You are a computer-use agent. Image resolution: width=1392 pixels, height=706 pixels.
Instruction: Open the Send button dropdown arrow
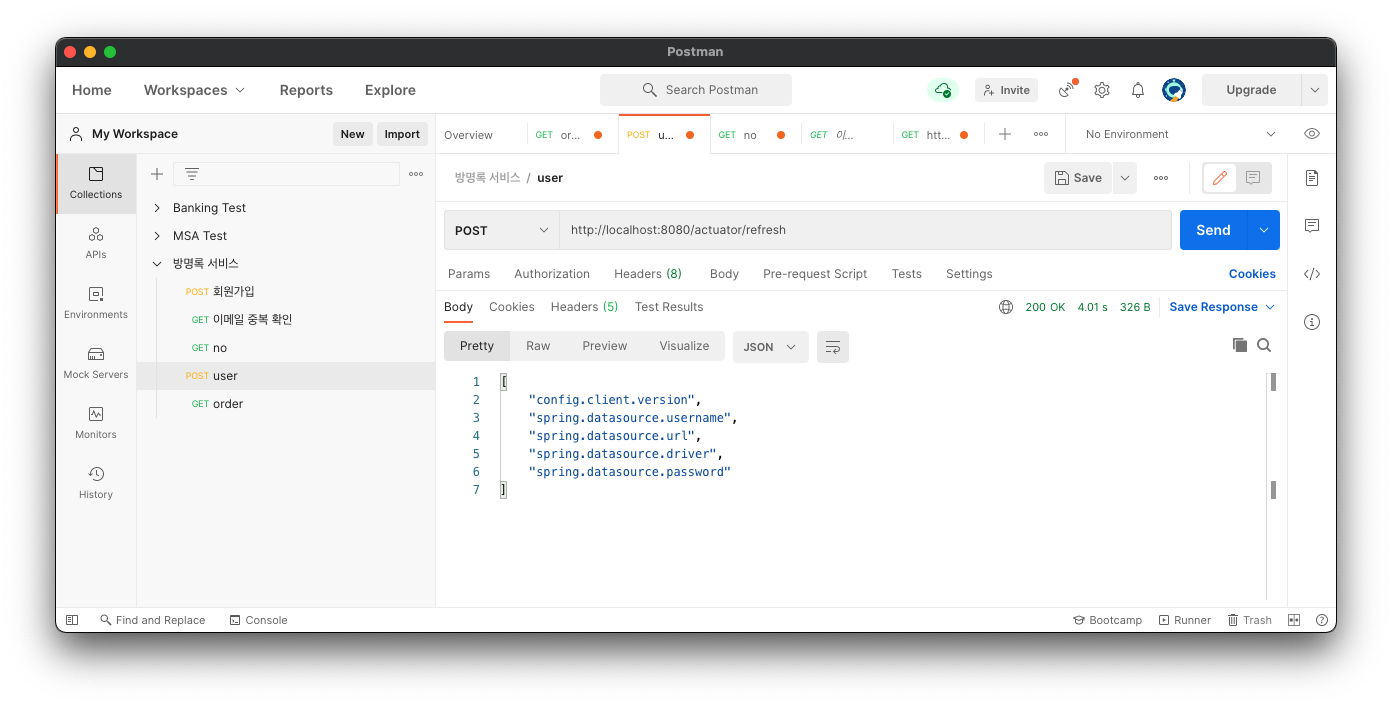pyautogui.click(x=1264, y=230)
